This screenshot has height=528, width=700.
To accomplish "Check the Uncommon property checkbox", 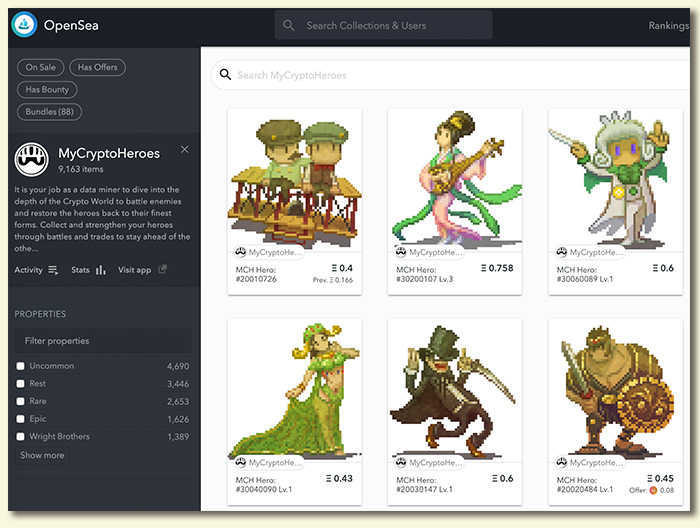I will (x=20, y=366).
